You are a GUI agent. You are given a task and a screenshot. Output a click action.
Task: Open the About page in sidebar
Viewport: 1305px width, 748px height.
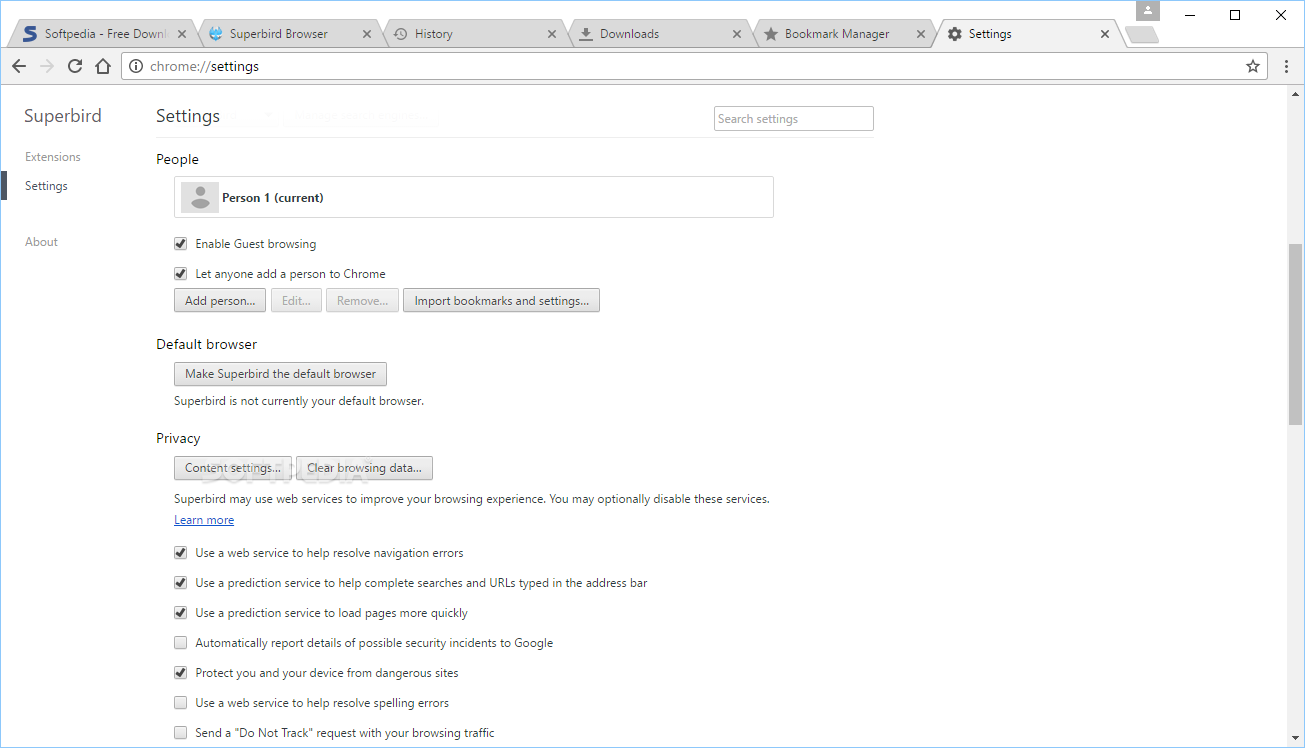point(41,242)
